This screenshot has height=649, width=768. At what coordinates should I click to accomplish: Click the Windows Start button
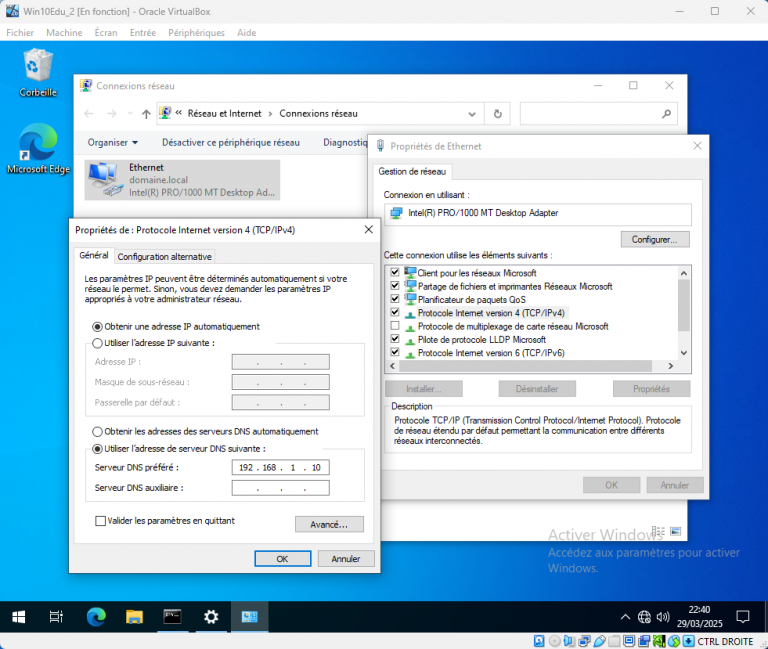pyautogui.click(x=19, y=617)
